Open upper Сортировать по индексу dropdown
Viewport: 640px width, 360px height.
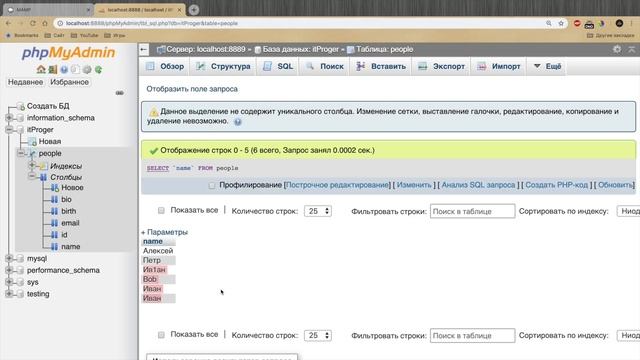[x=629, y=211]
